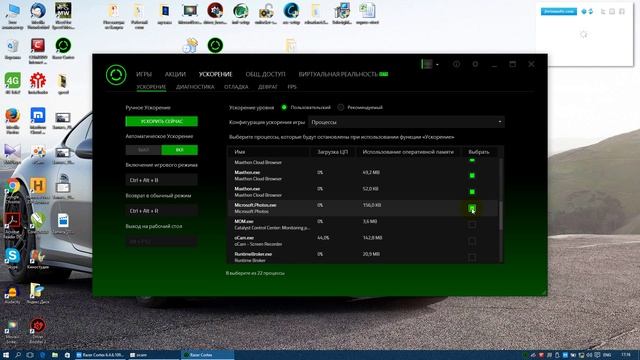The height and width of the screenshot is (360, 640).
Task: Switch to the ОТЛАДКА sub-tab
Action: (236, 87)
